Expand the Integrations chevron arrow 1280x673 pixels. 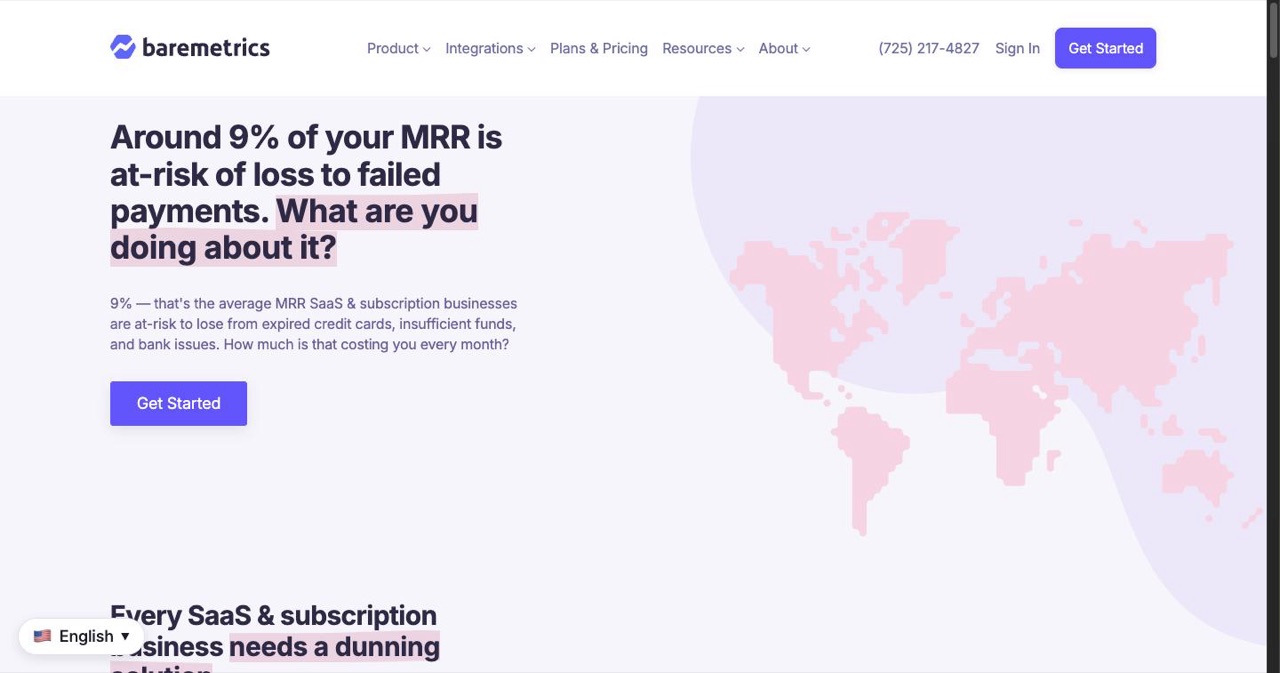[531, 49]
